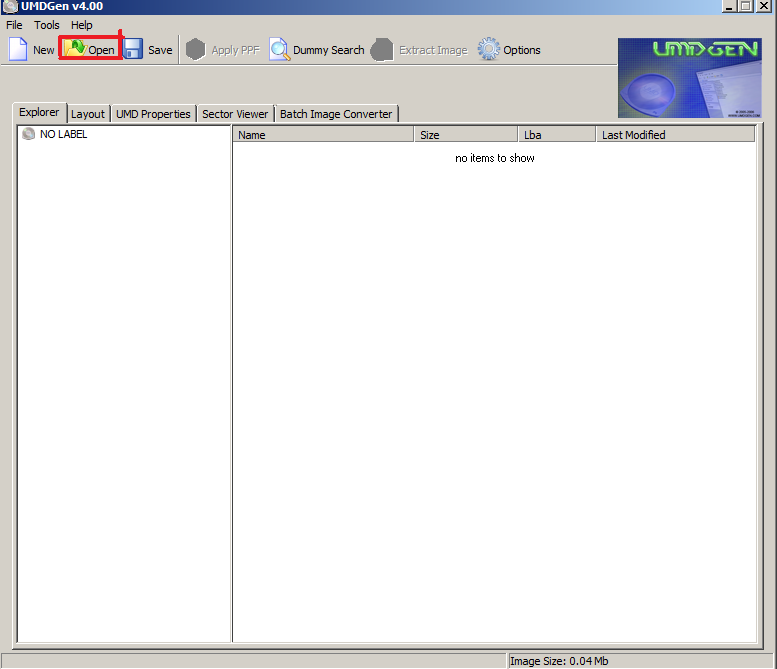Switch to the Batch Image Converter tab

coord(336,114)
